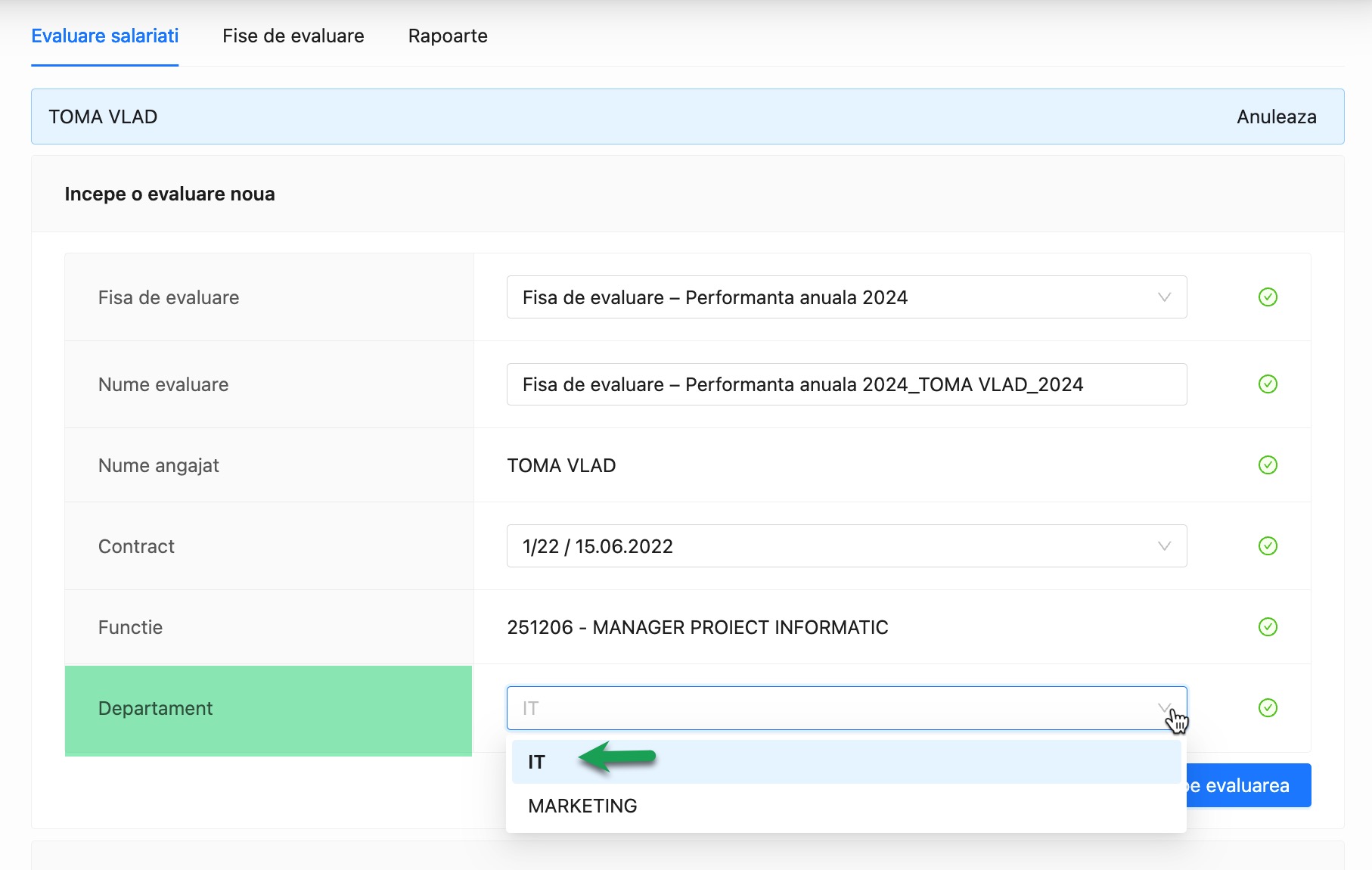
Task: Click the TOMA VLAD header name
Action: tap(103, 117)
